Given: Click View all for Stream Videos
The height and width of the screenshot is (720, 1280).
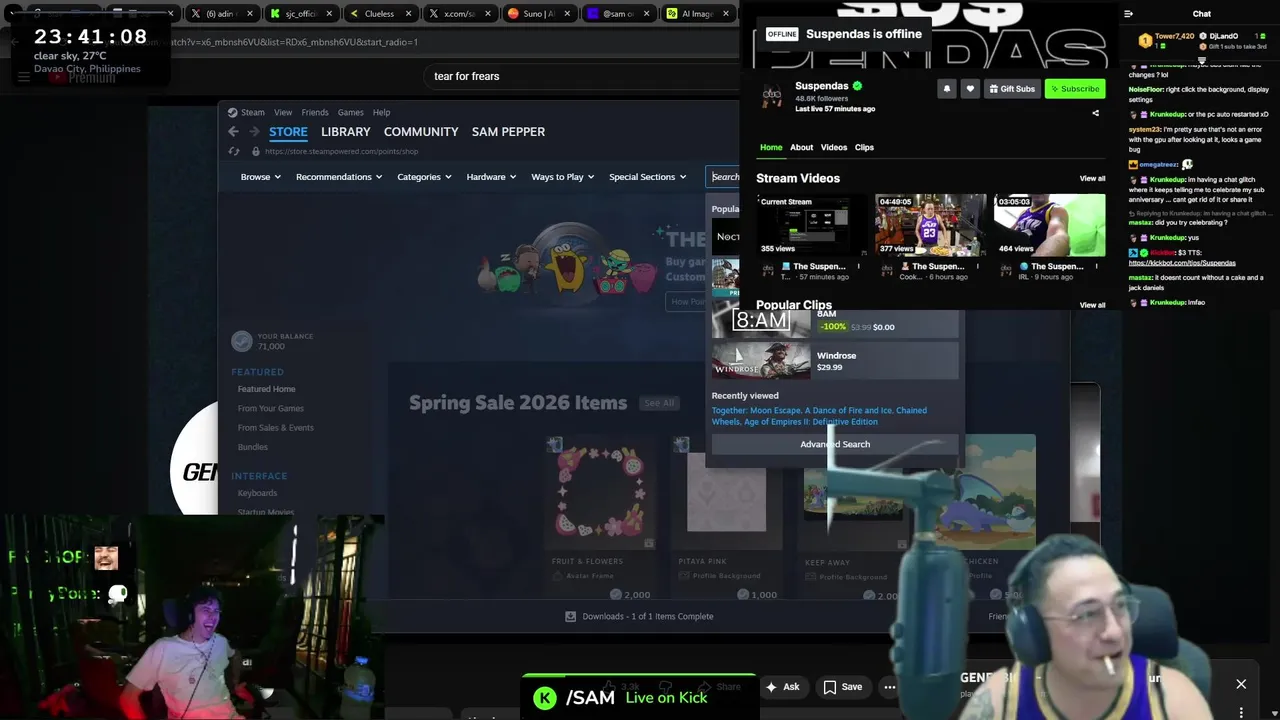Looking at the screenshot, I should click(x=1092, y=178).
